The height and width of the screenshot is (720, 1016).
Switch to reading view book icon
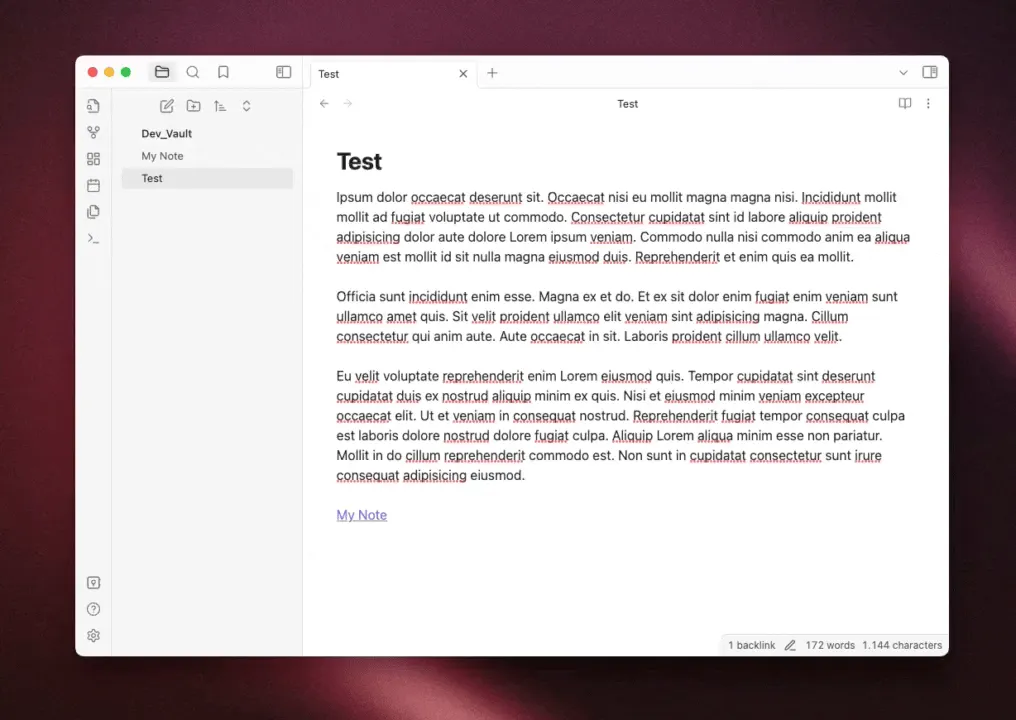[x=905, y=104]
